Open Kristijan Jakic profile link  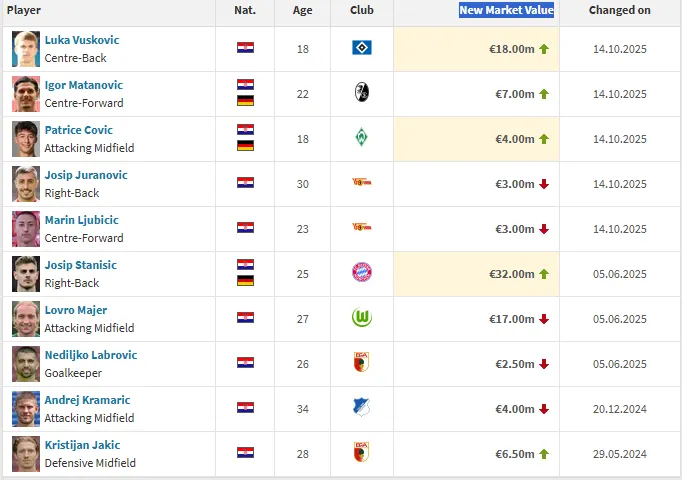coord(81,445)
